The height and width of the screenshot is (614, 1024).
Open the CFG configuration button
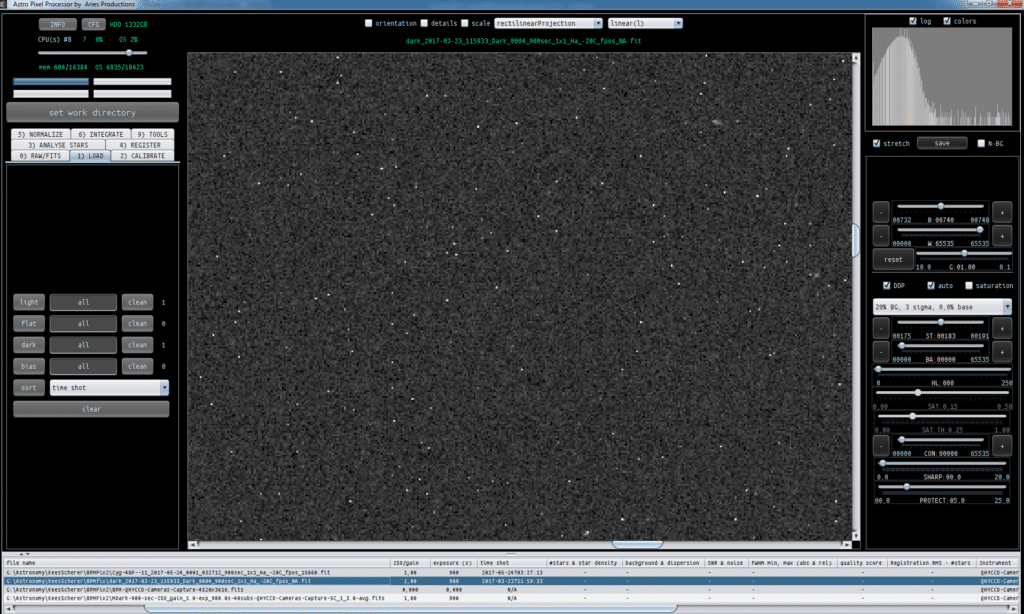click(93, 24)
